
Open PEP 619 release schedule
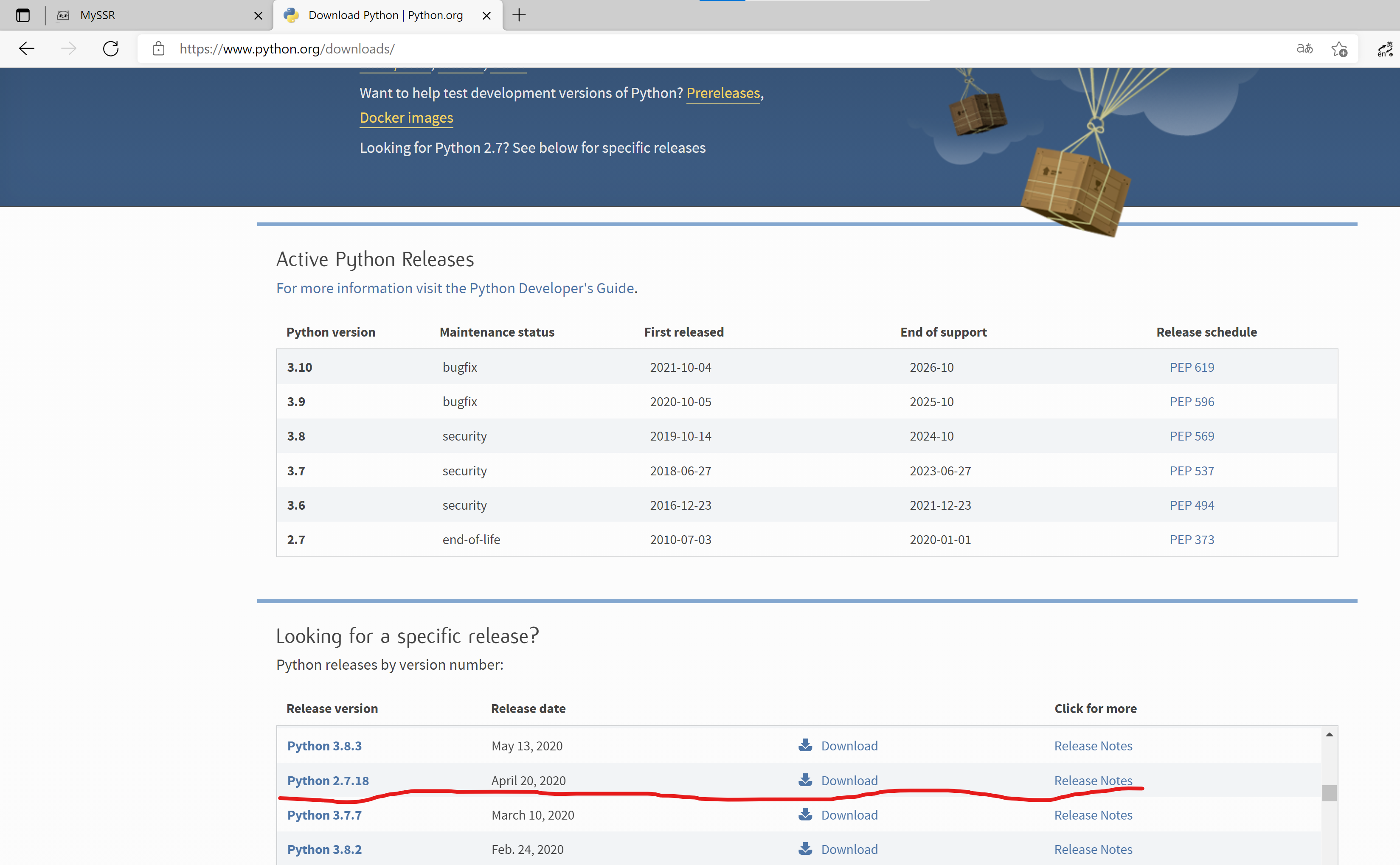(1192, 367)
